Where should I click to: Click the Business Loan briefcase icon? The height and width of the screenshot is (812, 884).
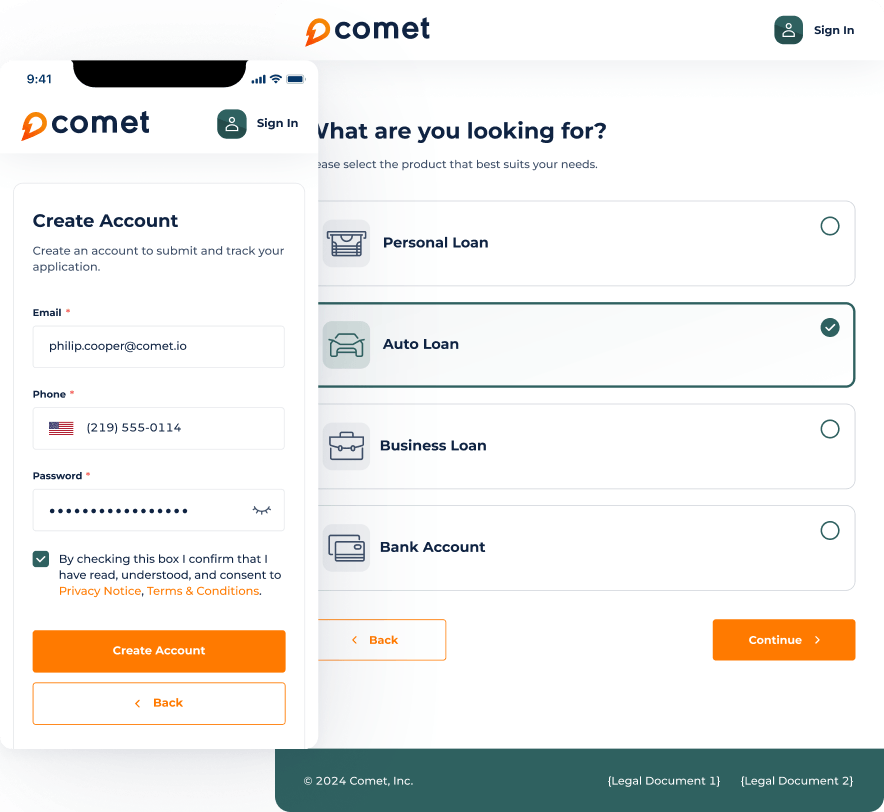(x=346, y=446)
